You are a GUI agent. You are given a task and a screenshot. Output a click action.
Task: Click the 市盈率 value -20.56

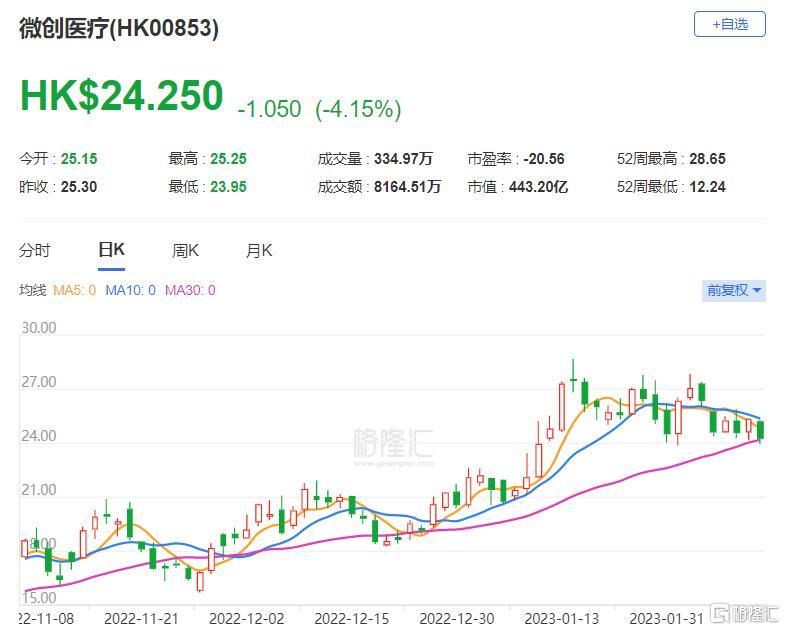click(544, 159)
